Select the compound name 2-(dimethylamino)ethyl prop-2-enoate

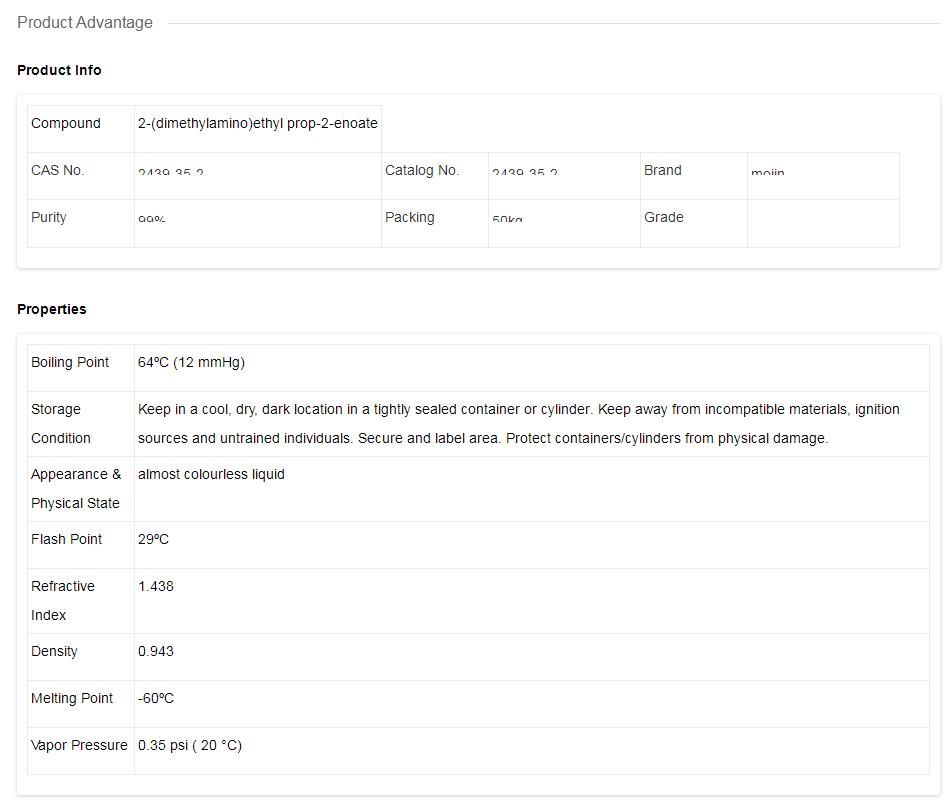pos(257,123)
